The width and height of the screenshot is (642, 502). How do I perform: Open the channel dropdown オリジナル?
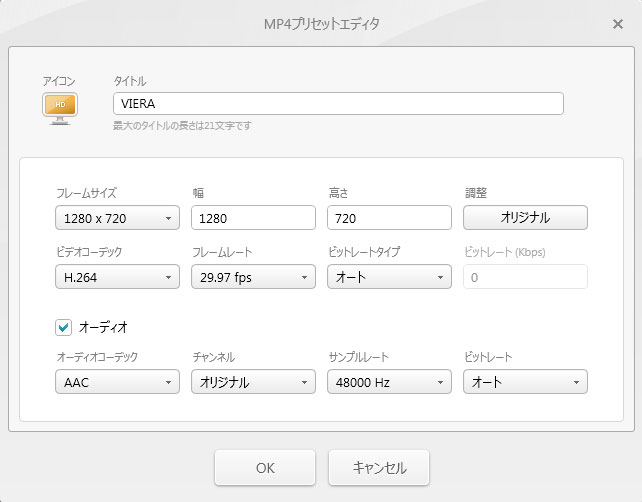(253, 382)
